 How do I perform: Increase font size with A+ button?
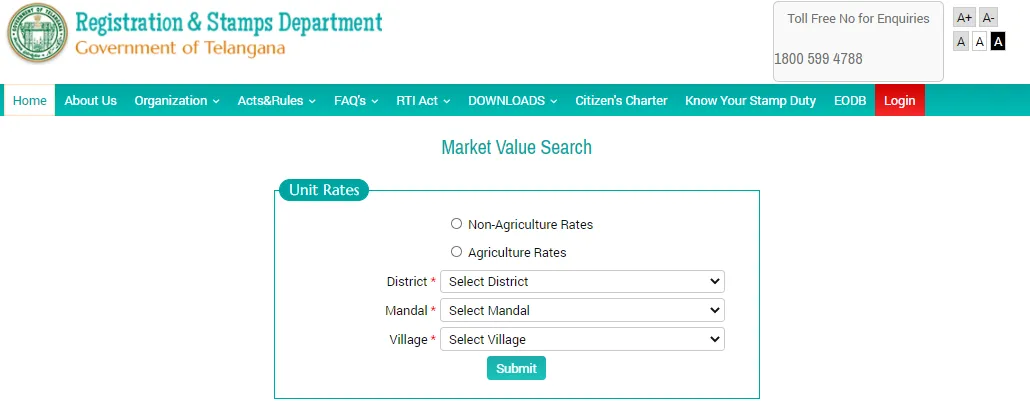click(x=964, y=18)
